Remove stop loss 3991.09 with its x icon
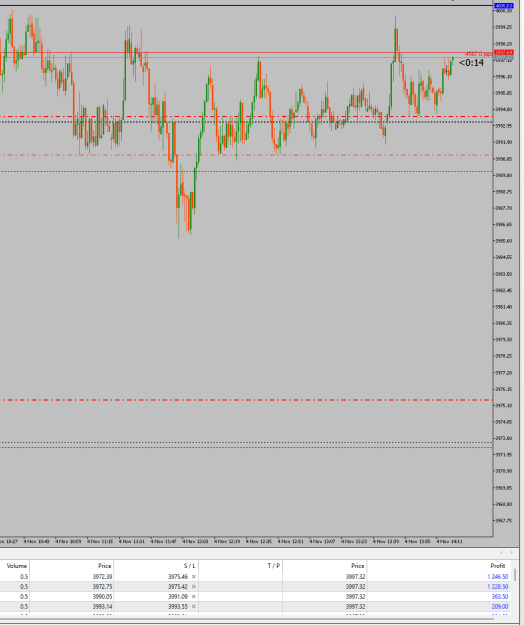This screenshot has width=524, height=625. click(x=194, y=596)
